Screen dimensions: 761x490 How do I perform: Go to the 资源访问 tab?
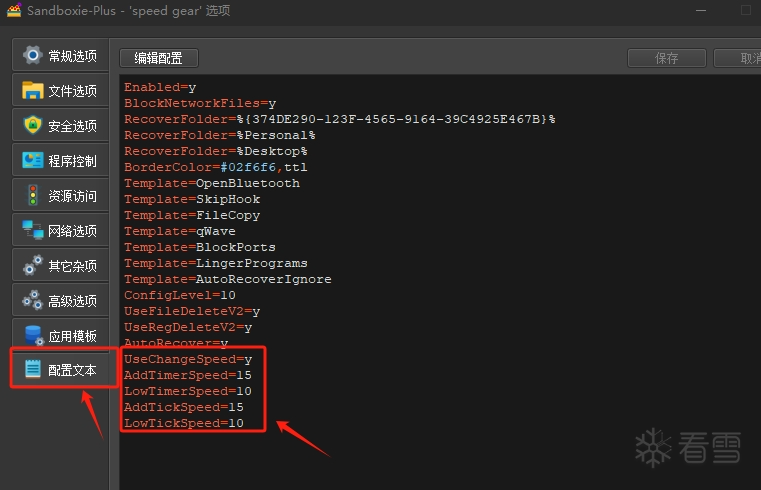(x=60, y=196)
